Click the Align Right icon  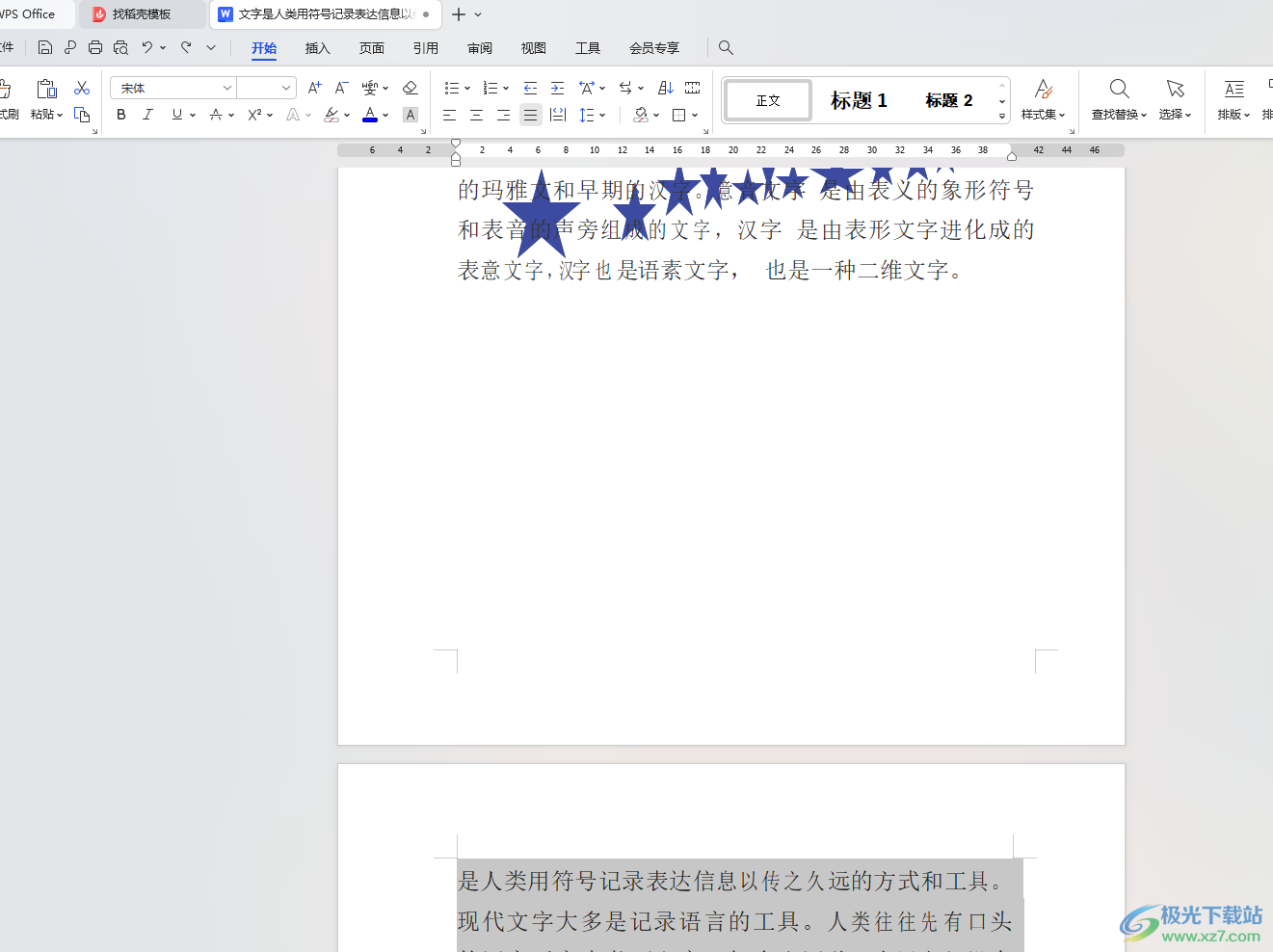[x=503, y=115]
